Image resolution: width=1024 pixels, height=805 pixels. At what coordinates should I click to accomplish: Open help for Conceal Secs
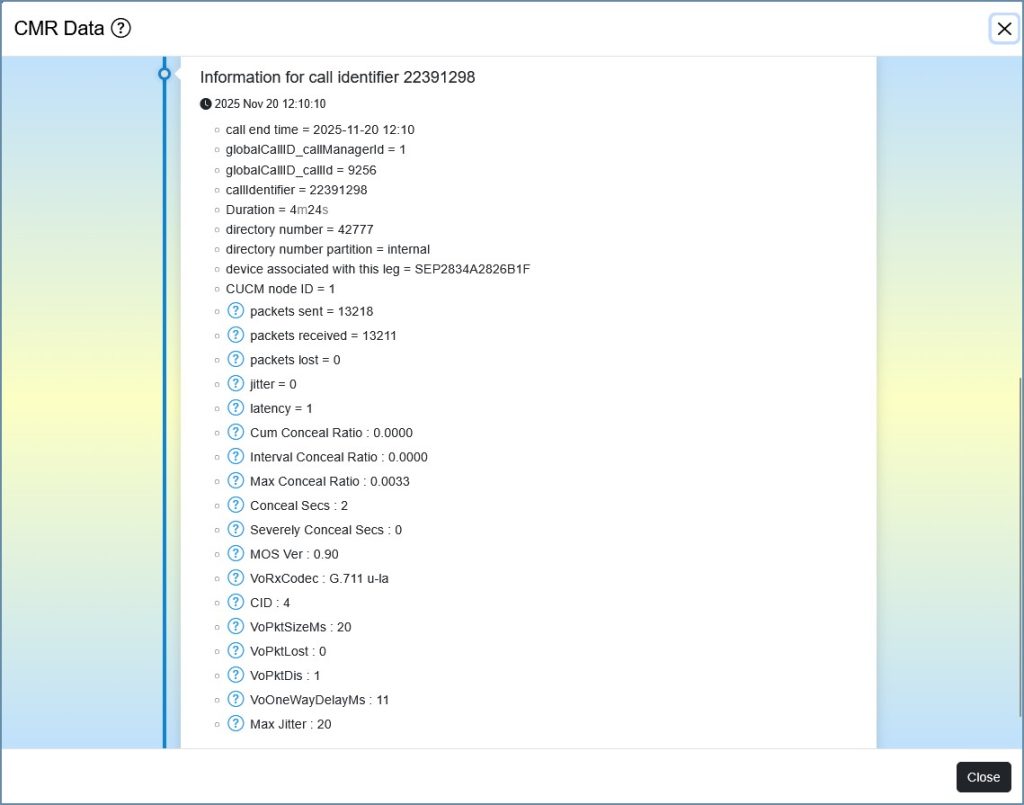coord(236,505)
